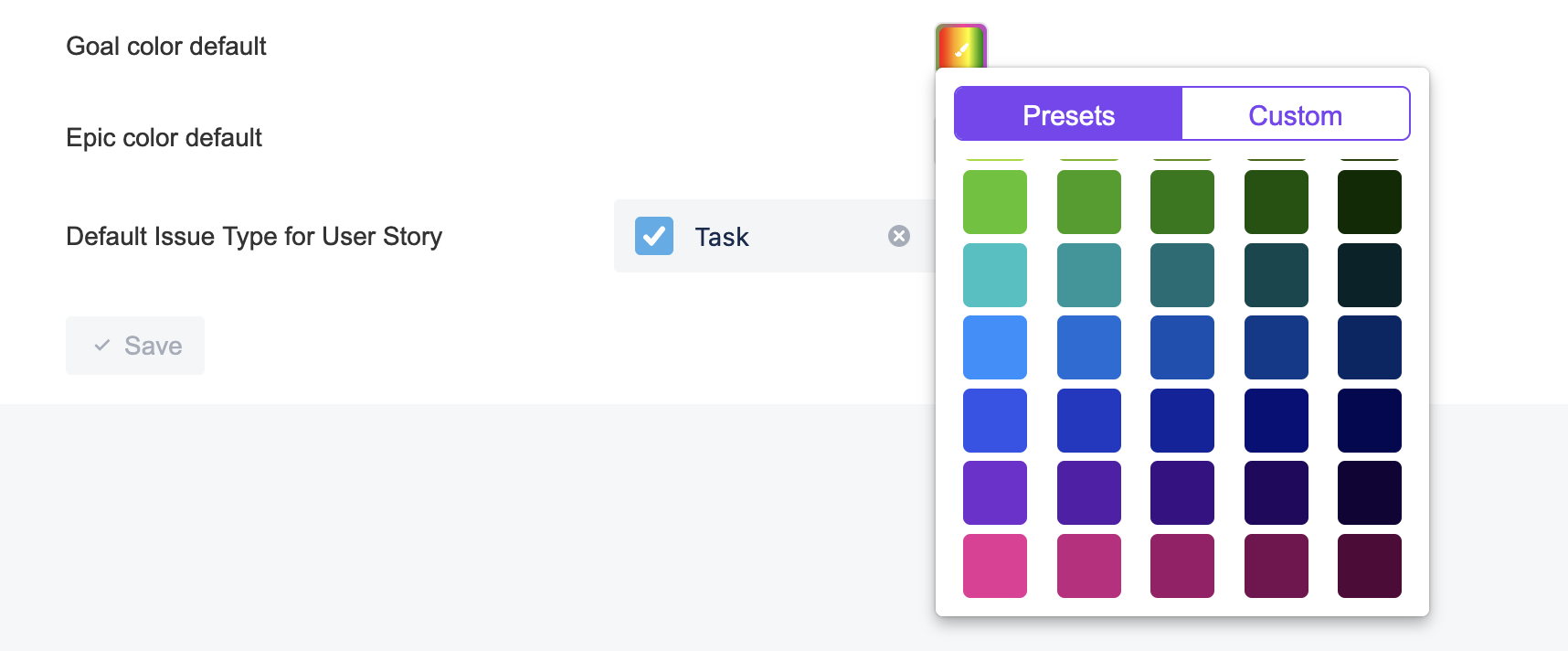This screenshot has height=651, width=1568.
Task: Toggle the Task issue type checkbox
Action: pos(654,236)
